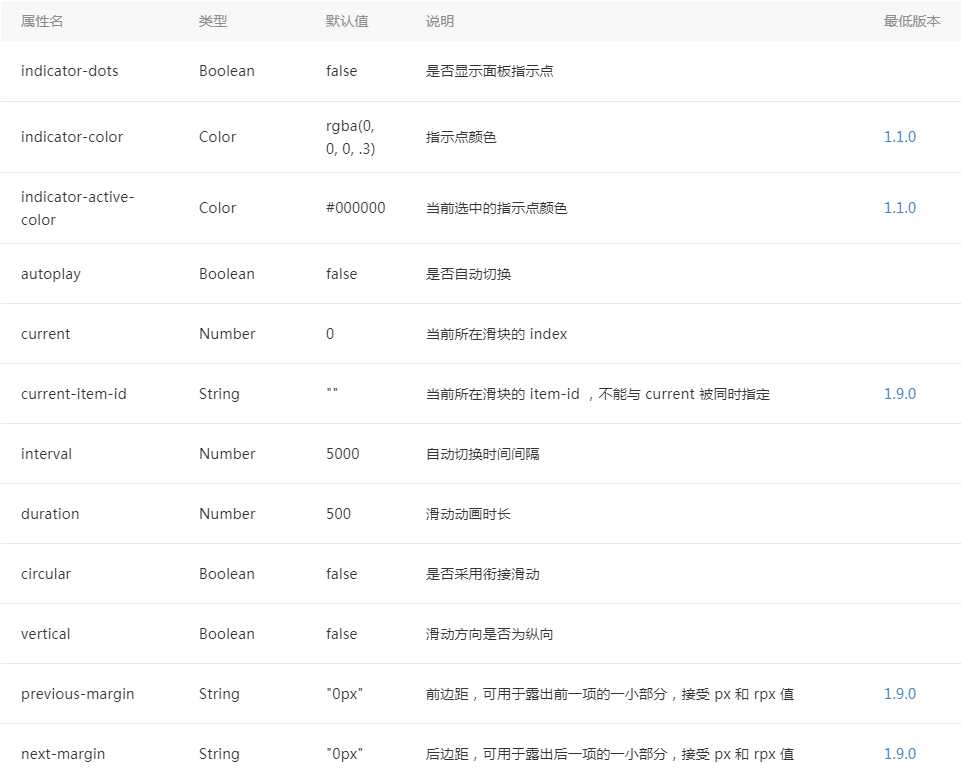This screenshot has height=781, width=961.
Task: Click the empty-string default of current-item-id
Action: (x=332, y=391)
